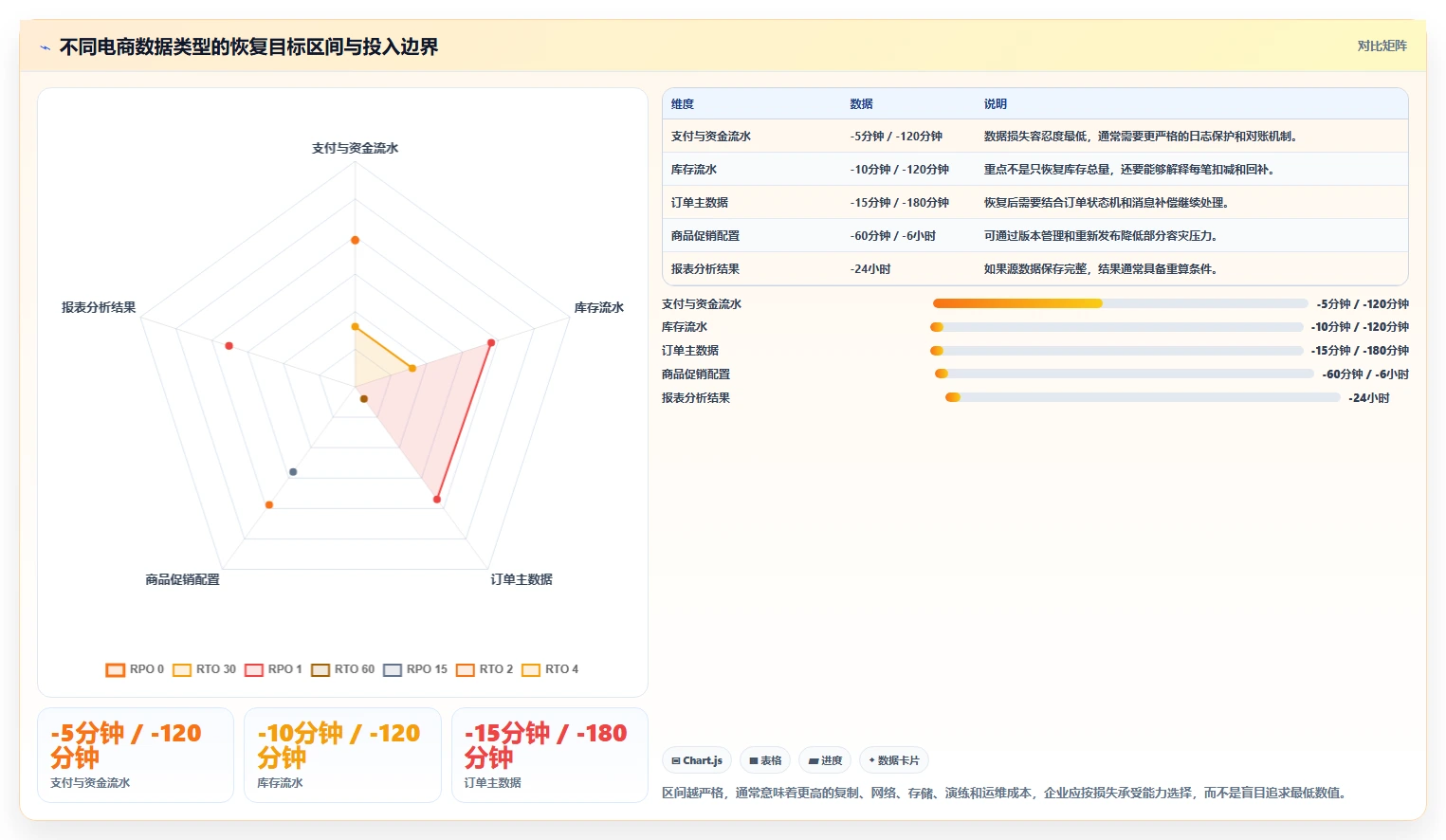Click the 数据卡片 badge

pos(894,760)
